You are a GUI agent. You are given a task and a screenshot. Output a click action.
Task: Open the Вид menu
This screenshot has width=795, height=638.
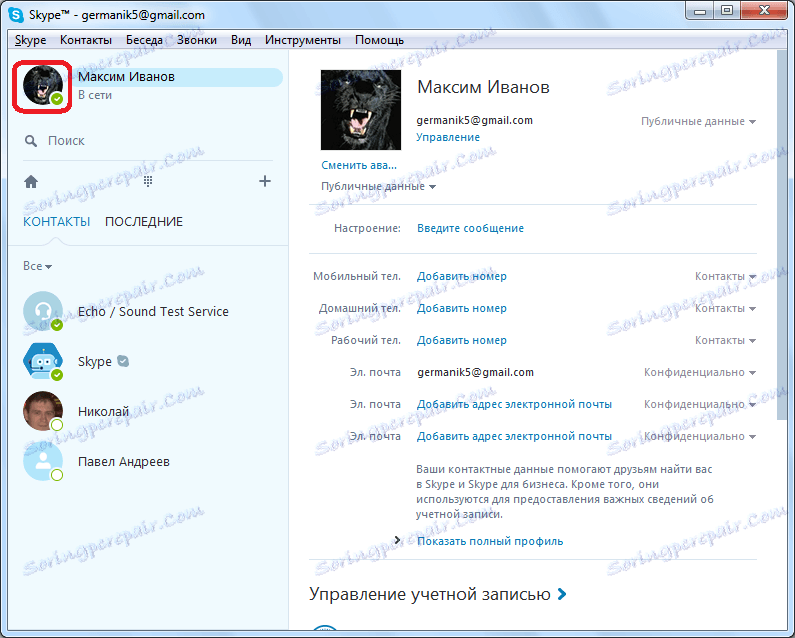click(241, 40)
